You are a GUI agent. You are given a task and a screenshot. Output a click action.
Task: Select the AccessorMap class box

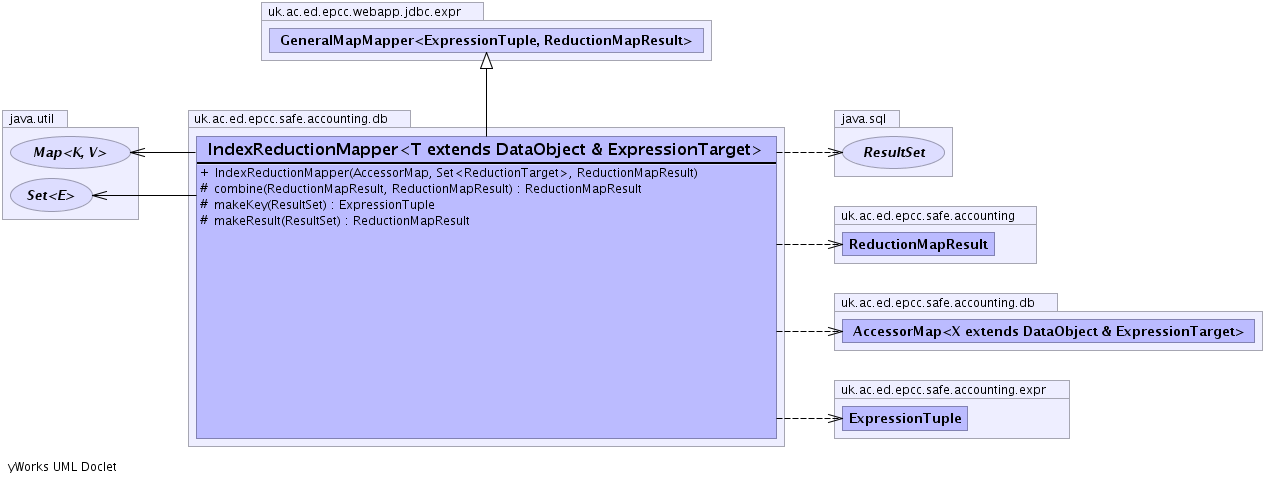[x=1048, y=331]
